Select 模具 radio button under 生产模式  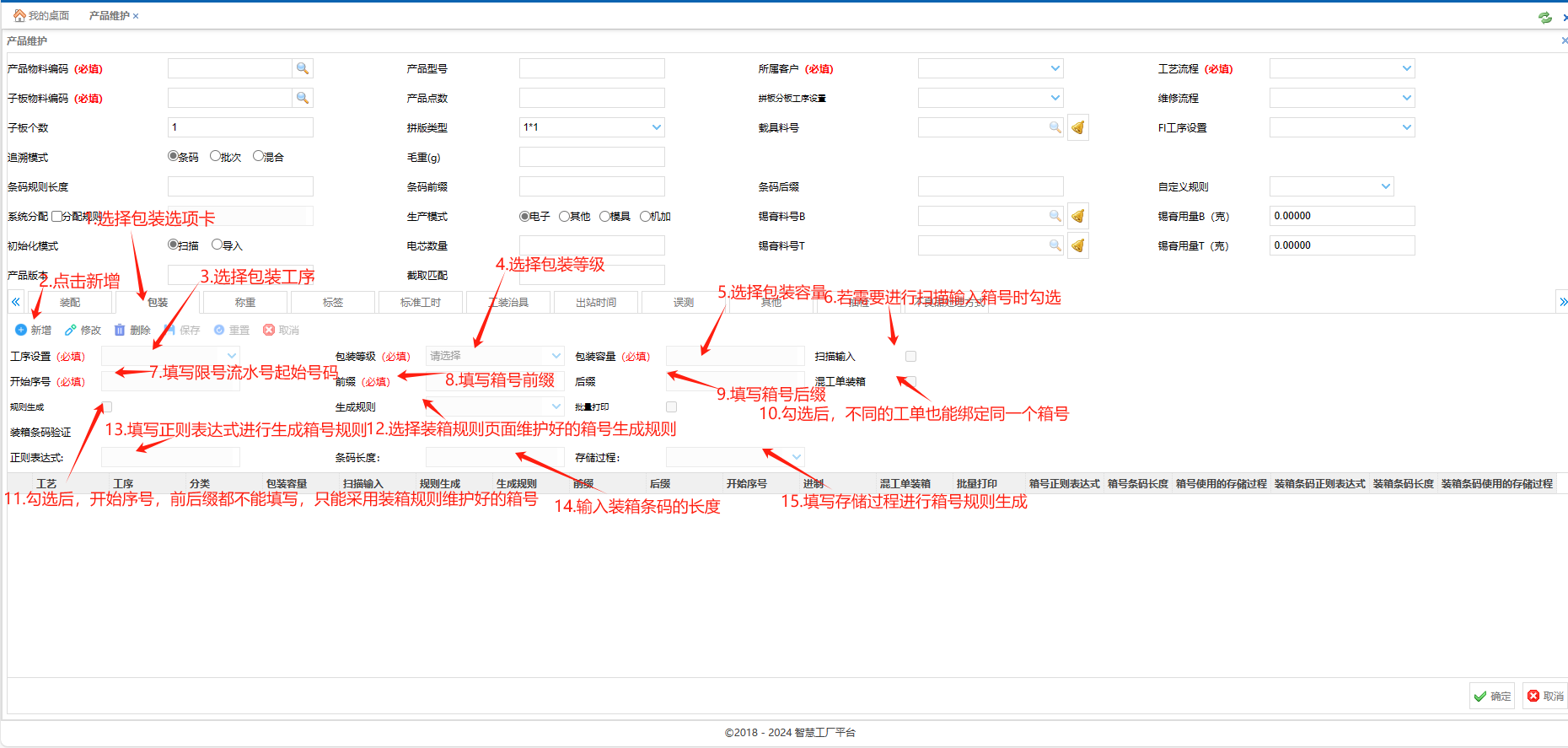(604, 216)
